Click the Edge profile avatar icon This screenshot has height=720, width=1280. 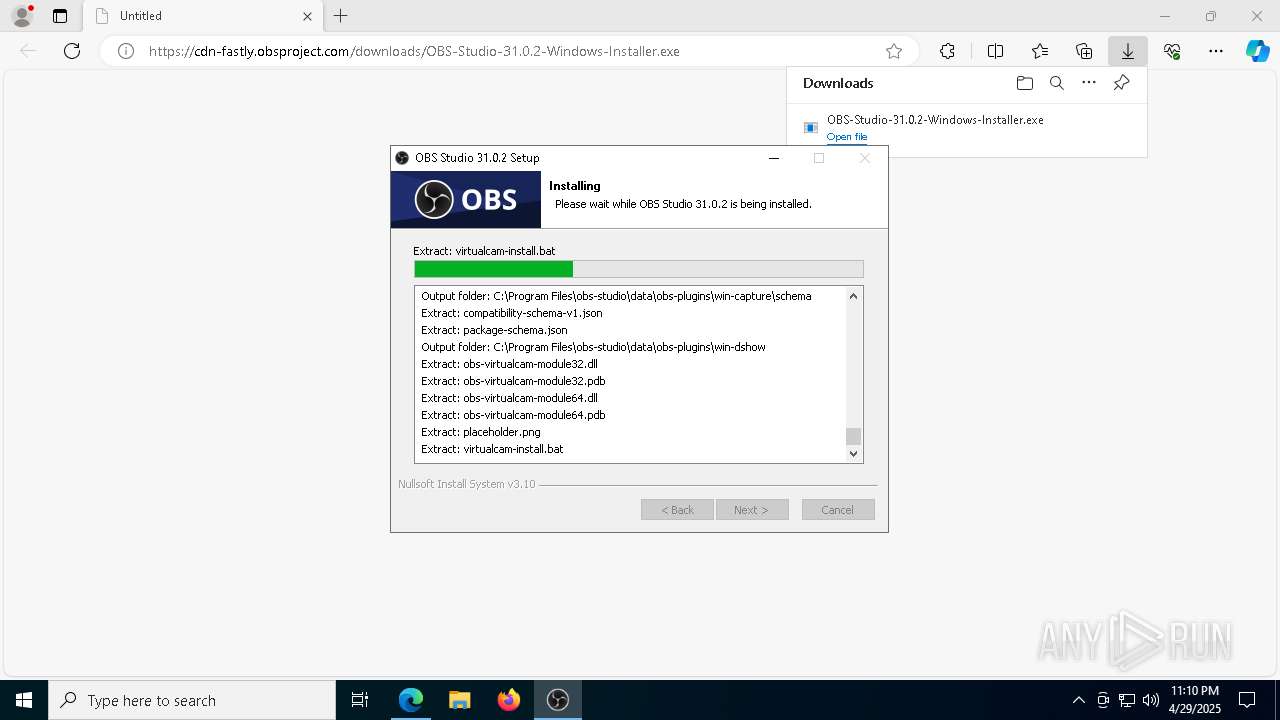(x=21, y=16)
